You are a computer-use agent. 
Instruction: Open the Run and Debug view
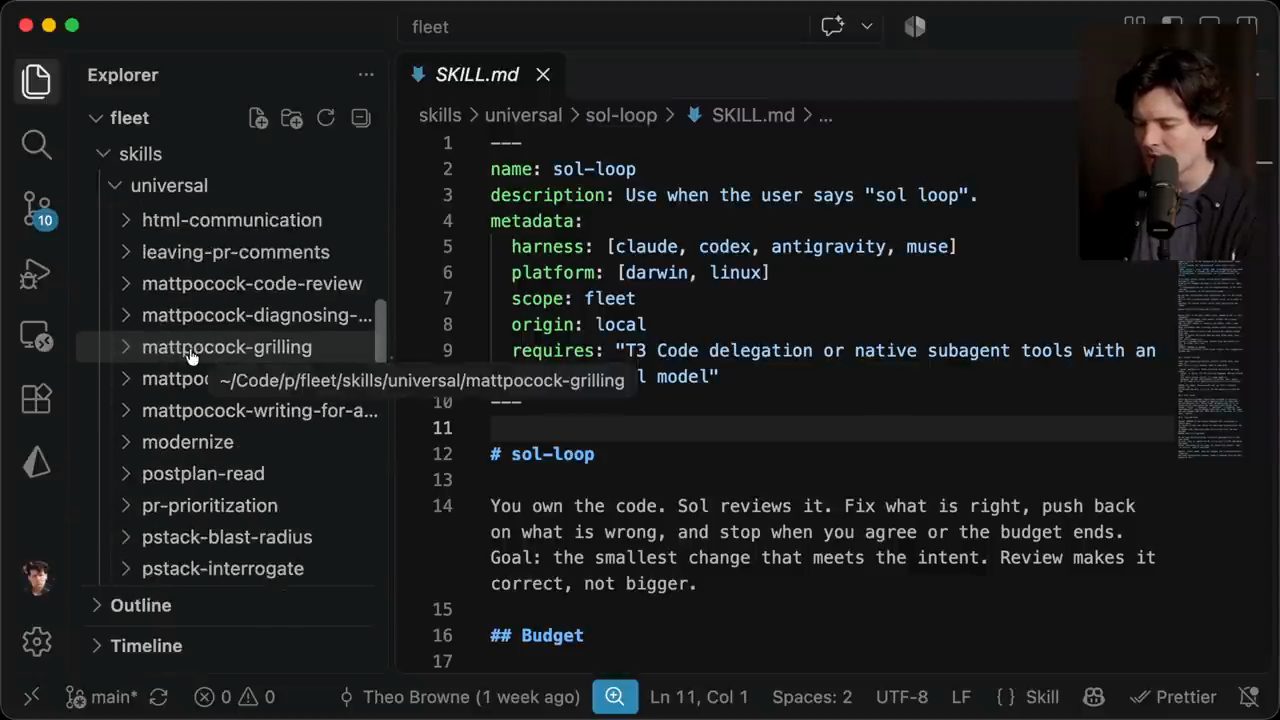(x=36, y=273)
